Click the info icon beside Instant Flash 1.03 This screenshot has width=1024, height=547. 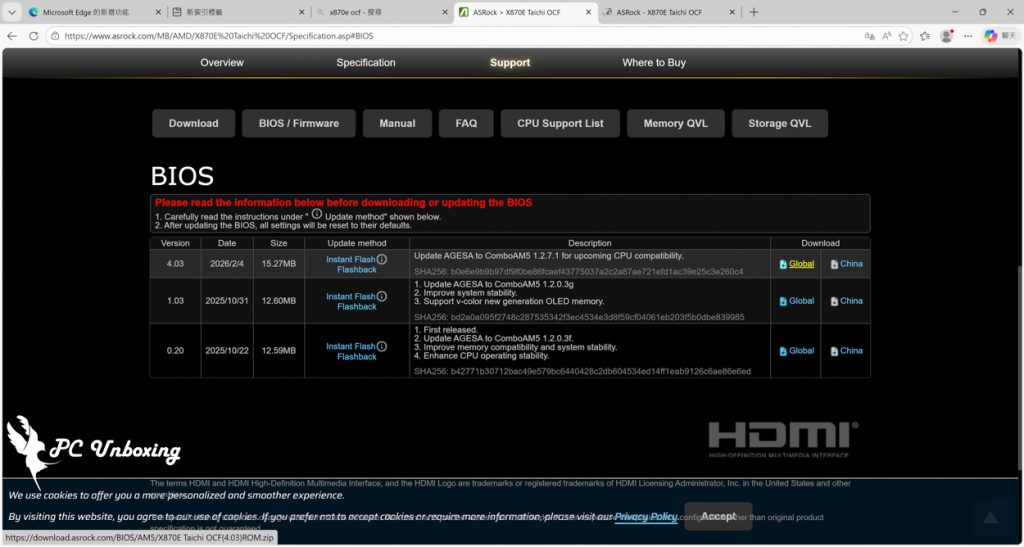click(x=382, y=296)
